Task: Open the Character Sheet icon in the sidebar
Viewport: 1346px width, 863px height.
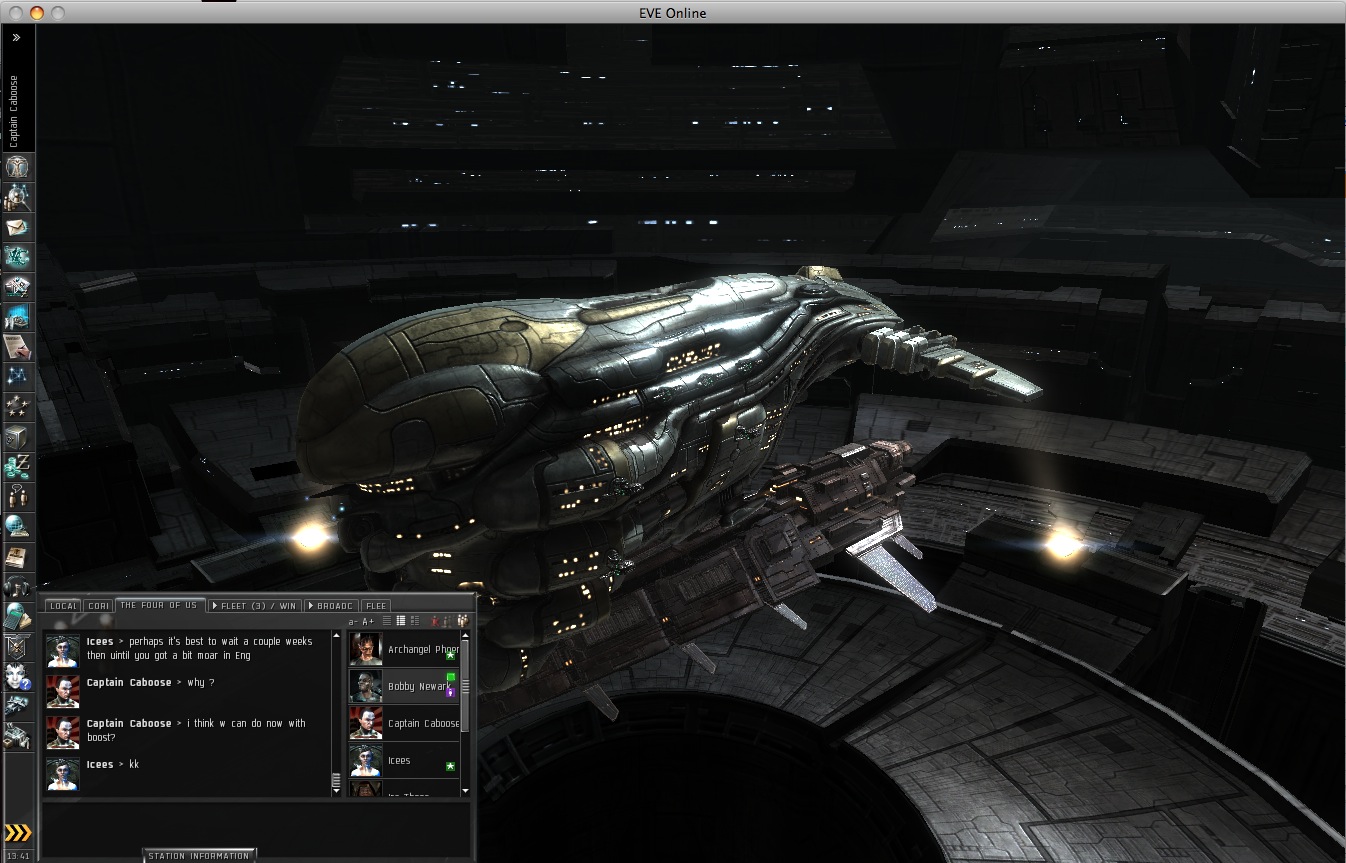Action: pyautogui.click(x=18, y=166)
